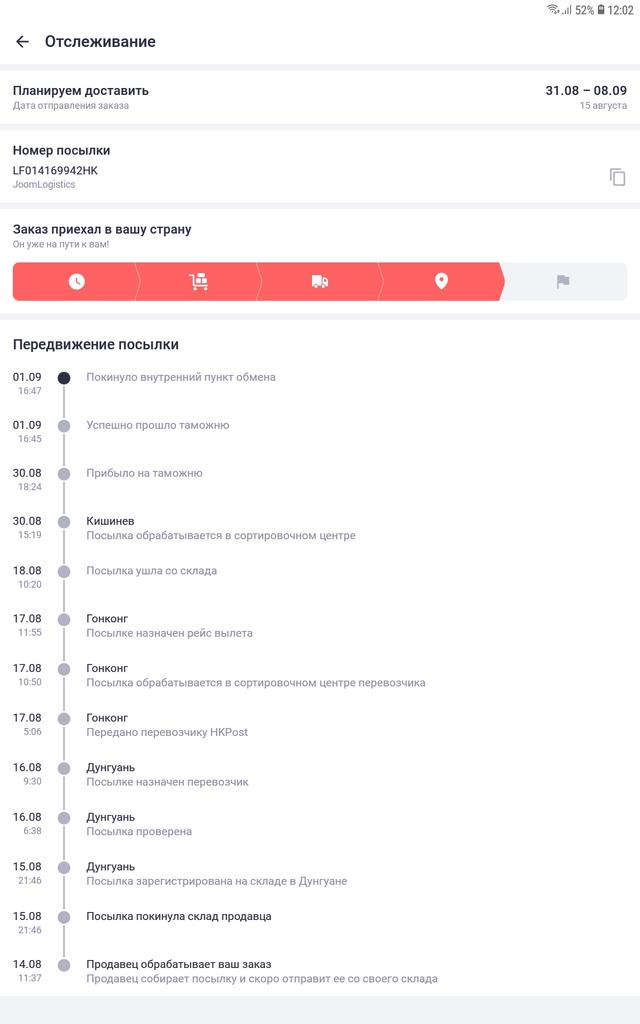The width and height of the screenshot is (640, 1024).
Task: Copy the parcel tracking number
Action: (x=617, y=177)
